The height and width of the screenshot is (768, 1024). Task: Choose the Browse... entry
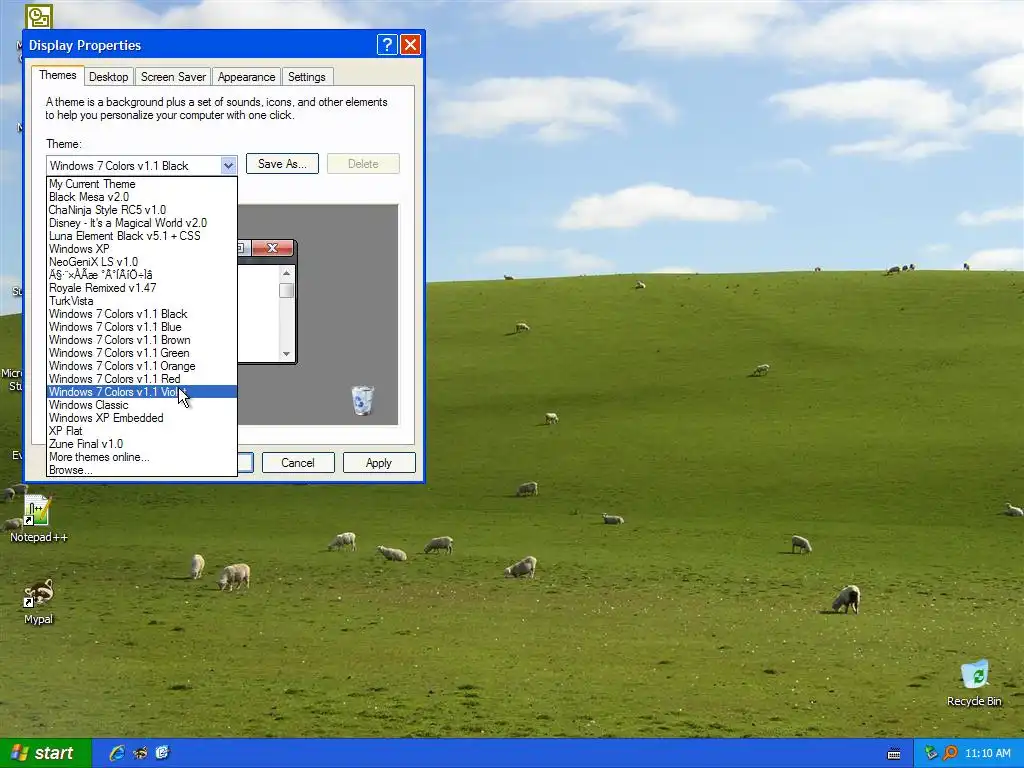[142, 470]
